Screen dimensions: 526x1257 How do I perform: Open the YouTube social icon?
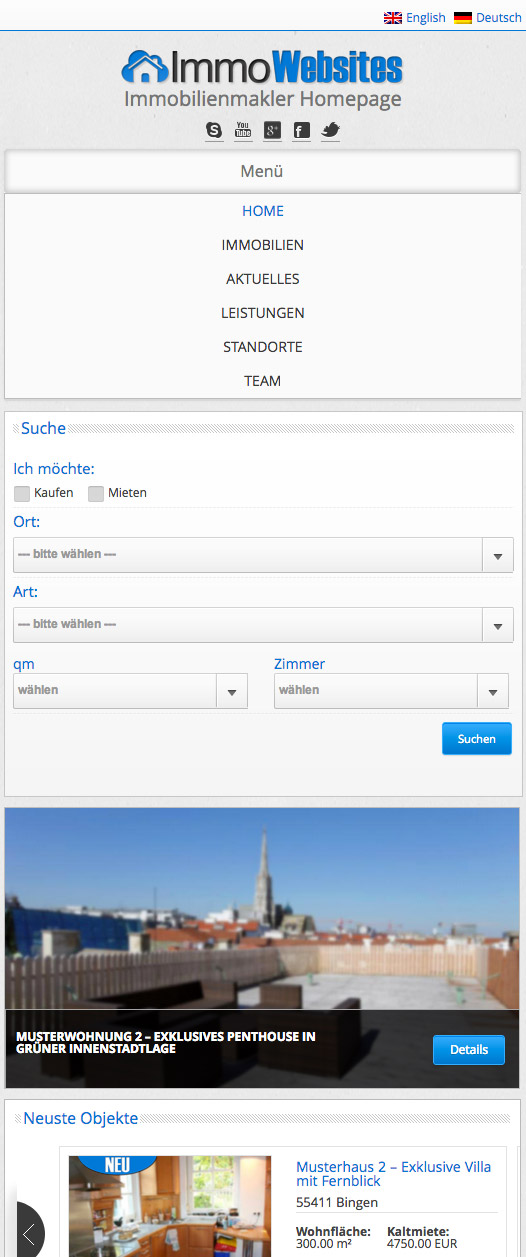(243, 130)
